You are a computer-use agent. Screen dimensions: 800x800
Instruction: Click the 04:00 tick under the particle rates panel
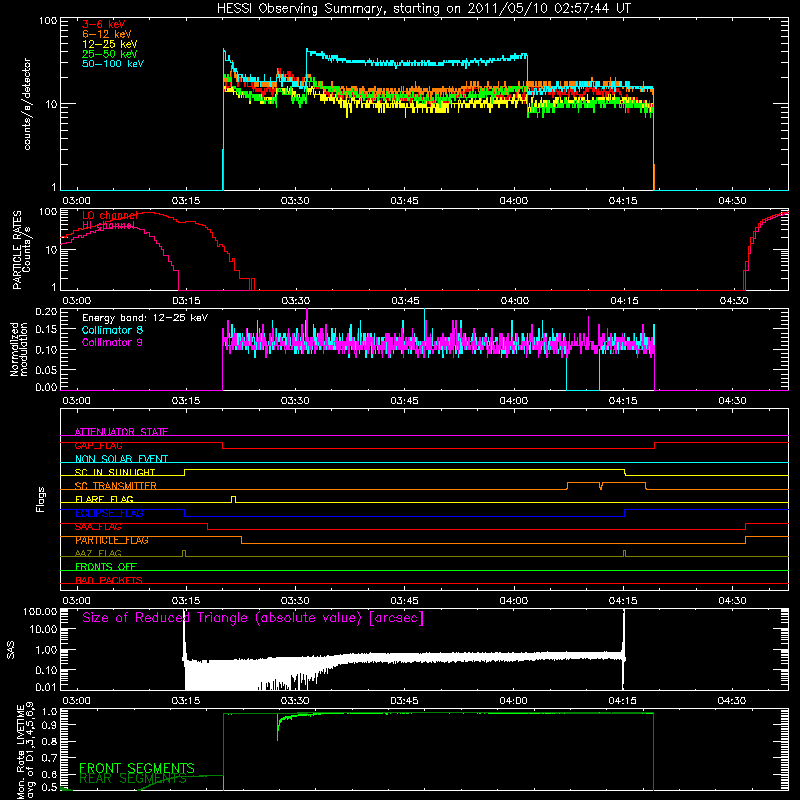pyautogui.click(x=514, y=301)
